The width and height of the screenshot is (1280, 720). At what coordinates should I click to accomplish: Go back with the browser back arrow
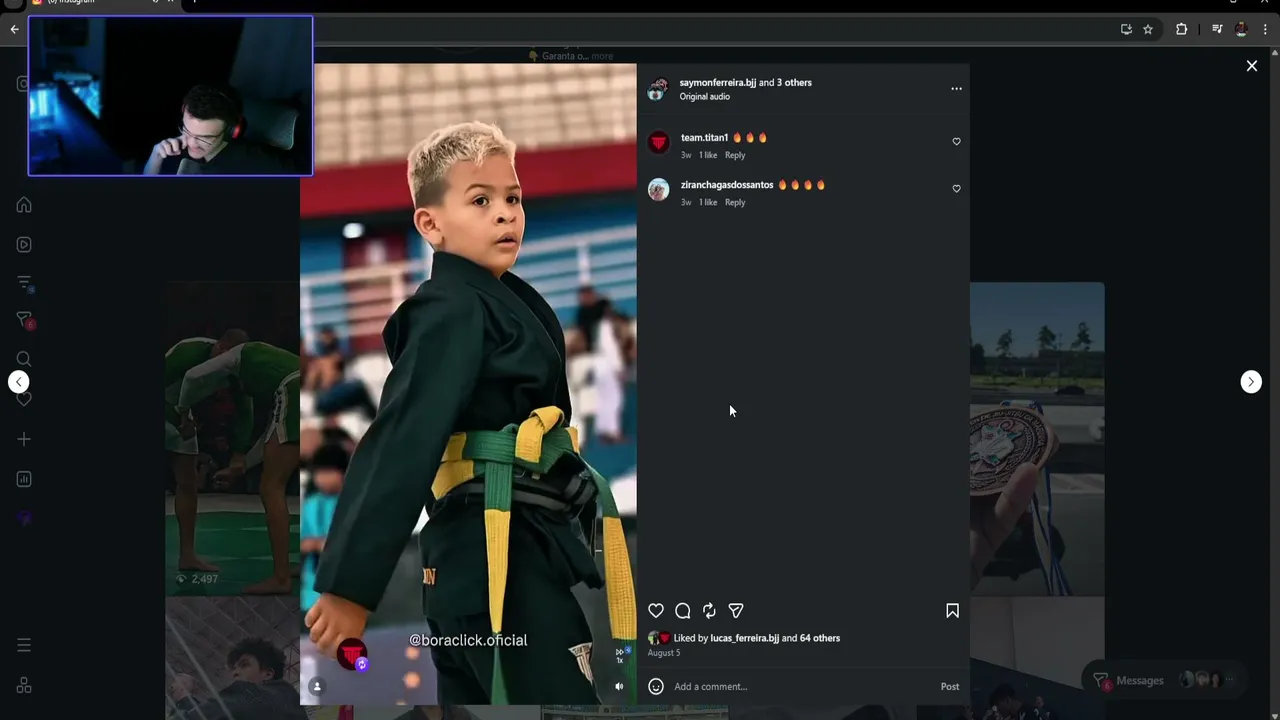click(14, 29)
